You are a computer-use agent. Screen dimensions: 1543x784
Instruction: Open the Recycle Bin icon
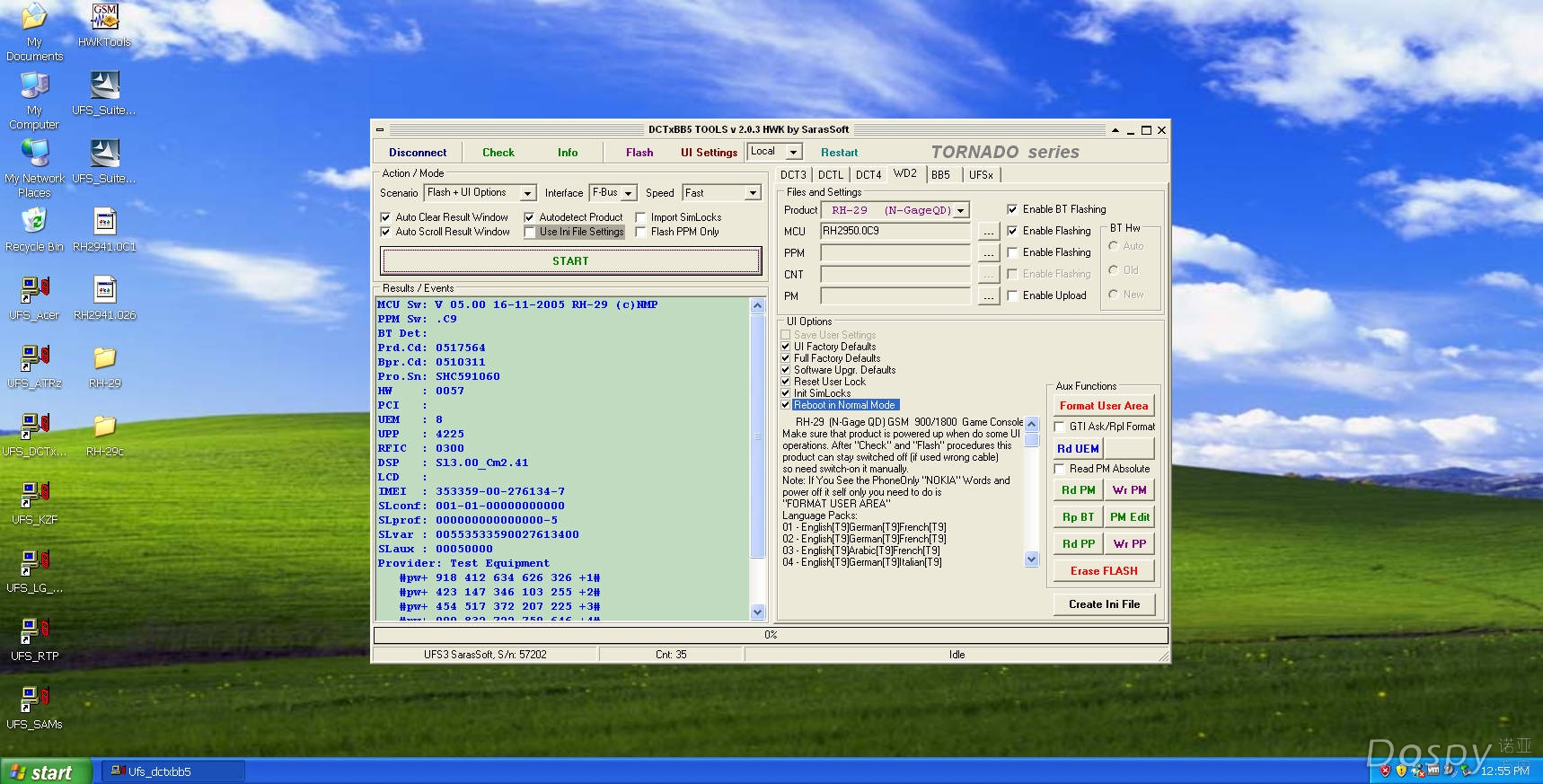pyautogui.click(x=34, y=229)
